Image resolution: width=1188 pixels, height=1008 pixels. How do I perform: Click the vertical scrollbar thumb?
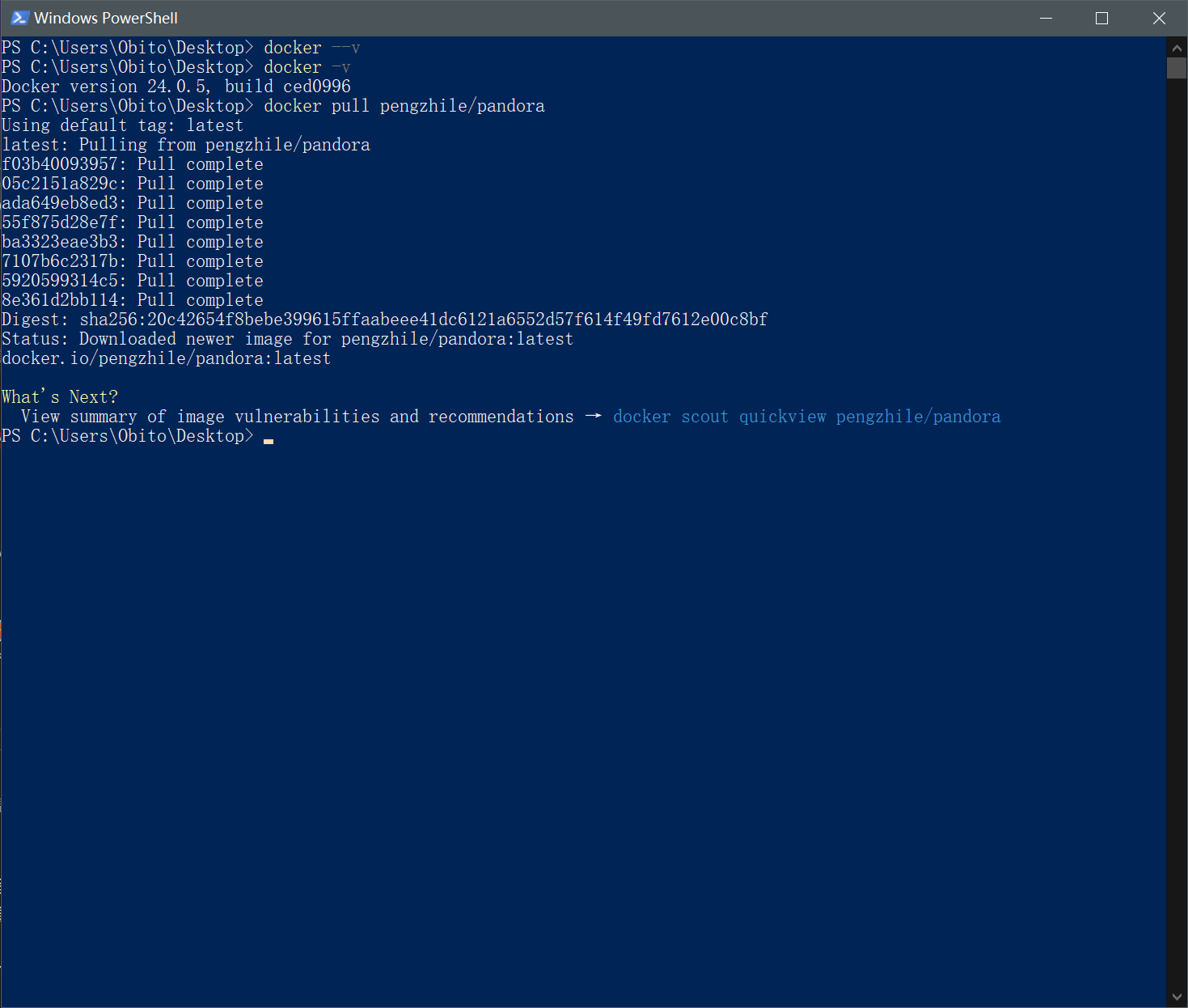pos(1177,68)
